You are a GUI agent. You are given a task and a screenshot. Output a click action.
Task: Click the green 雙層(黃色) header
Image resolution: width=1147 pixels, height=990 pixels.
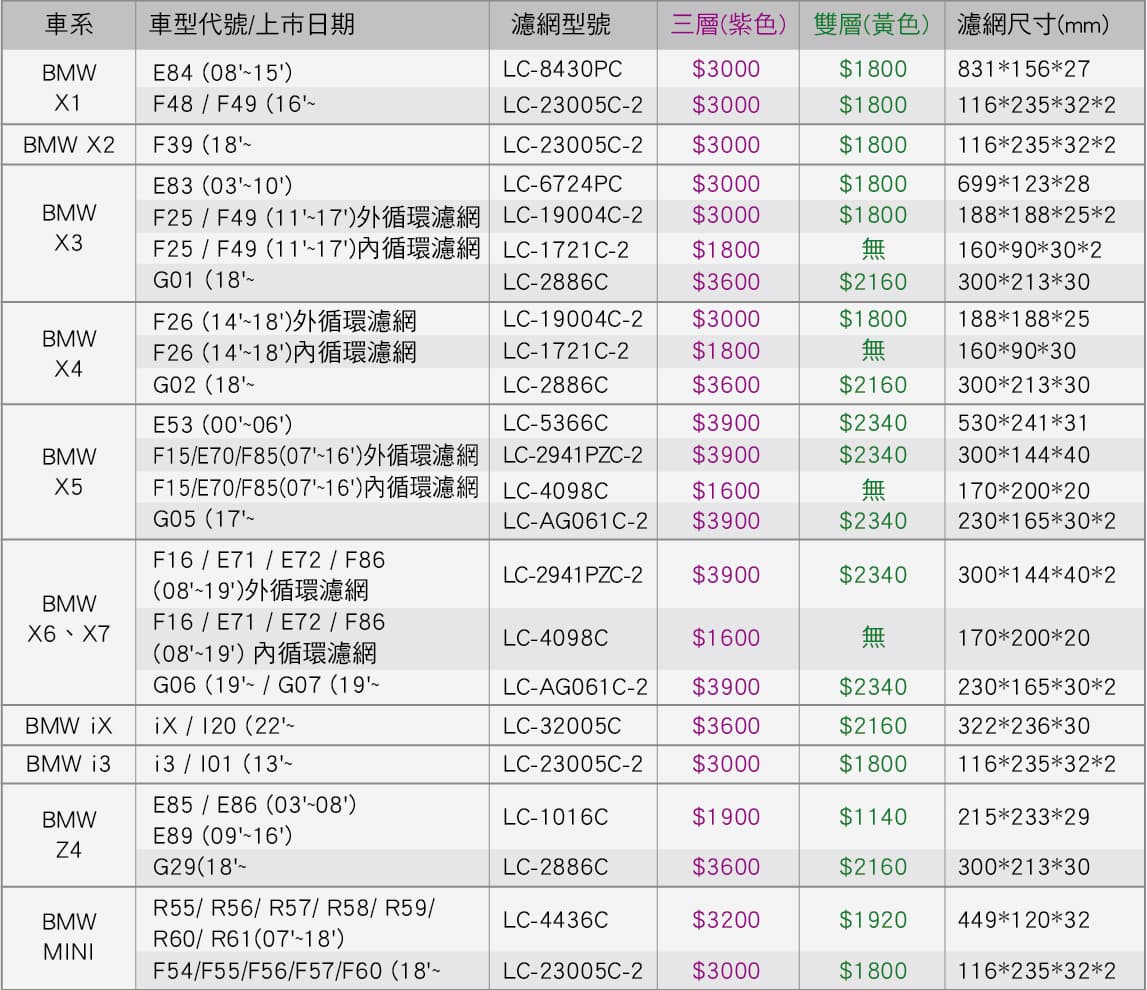[x=871, y=25]
